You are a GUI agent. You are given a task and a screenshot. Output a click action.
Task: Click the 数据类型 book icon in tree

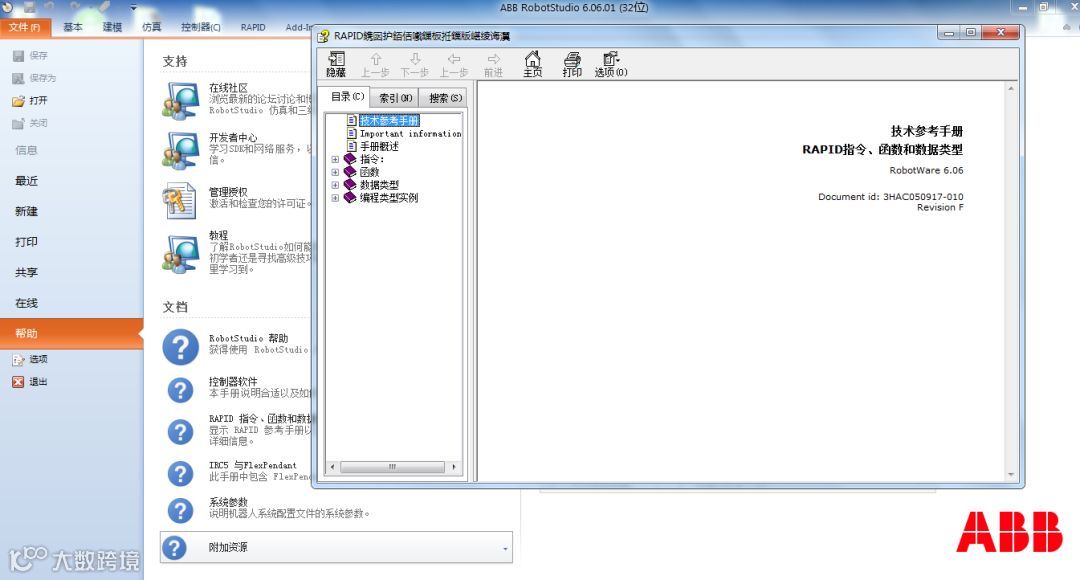(x=350, y=185)
